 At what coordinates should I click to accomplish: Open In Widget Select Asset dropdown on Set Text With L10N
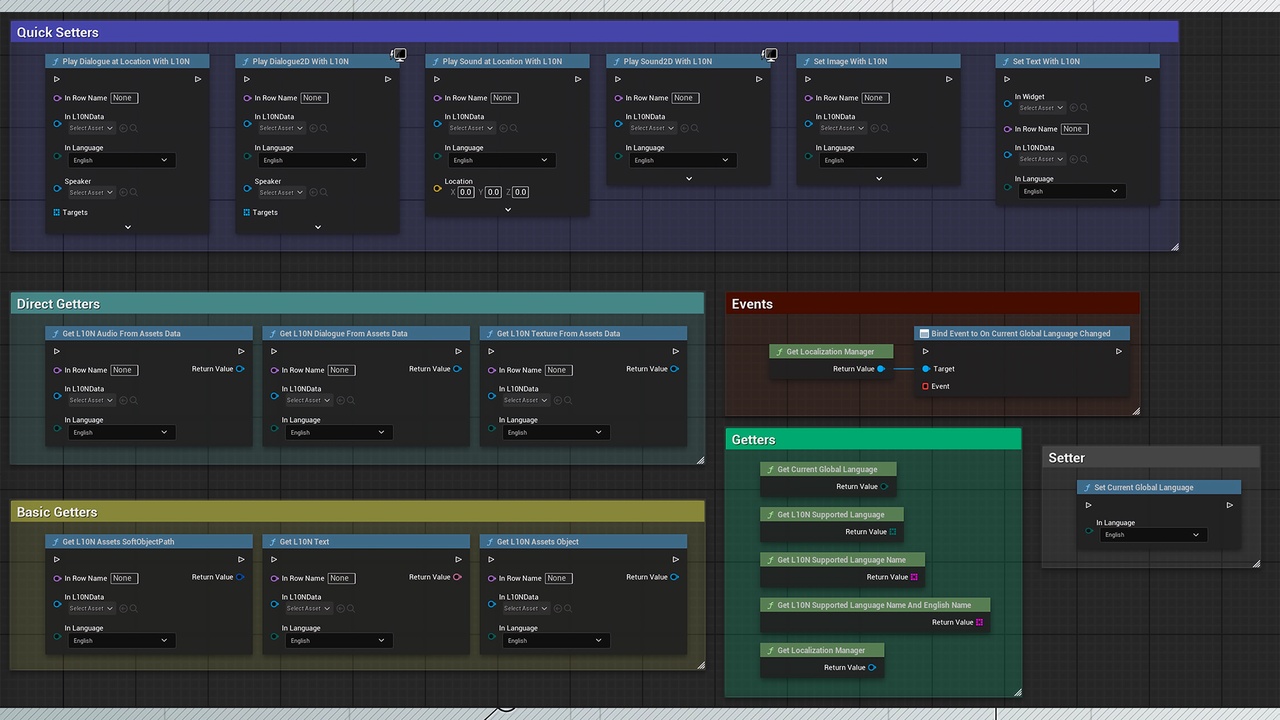click(x=1041, y=108)
